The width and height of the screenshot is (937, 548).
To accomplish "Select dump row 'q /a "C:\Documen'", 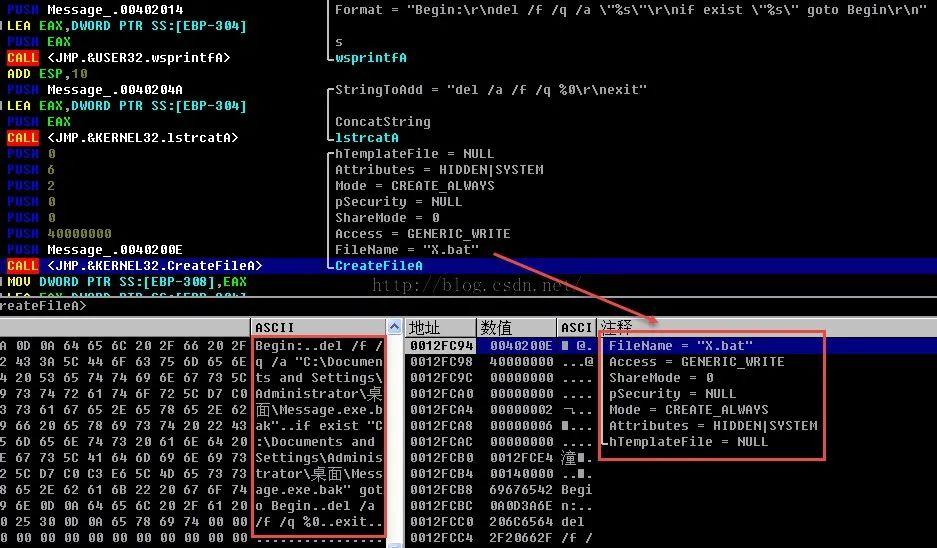I will click(319, 362).
